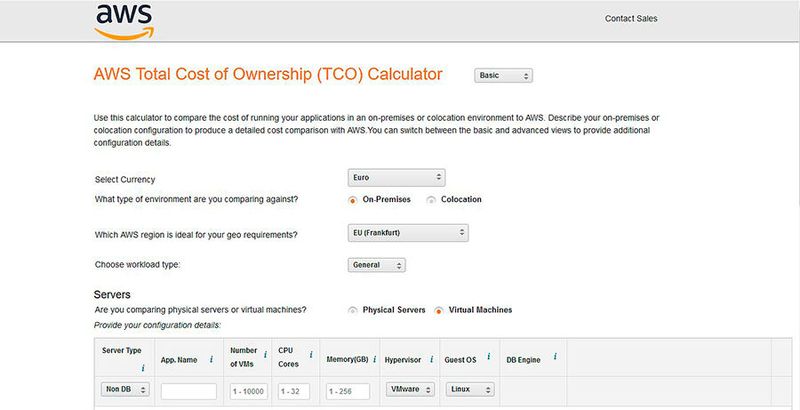Select the On-Premises radio button

pos(353,199)
